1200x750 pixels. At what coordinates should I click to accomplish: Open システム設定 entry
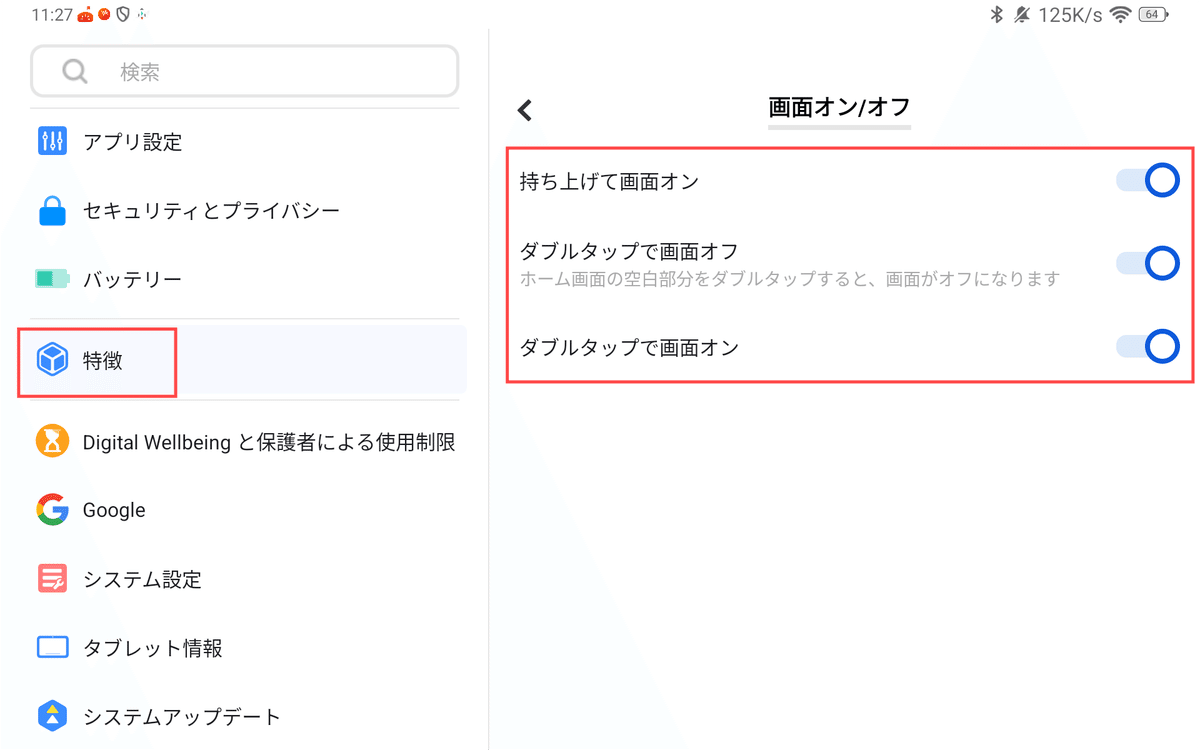click(x=245, y=579)
